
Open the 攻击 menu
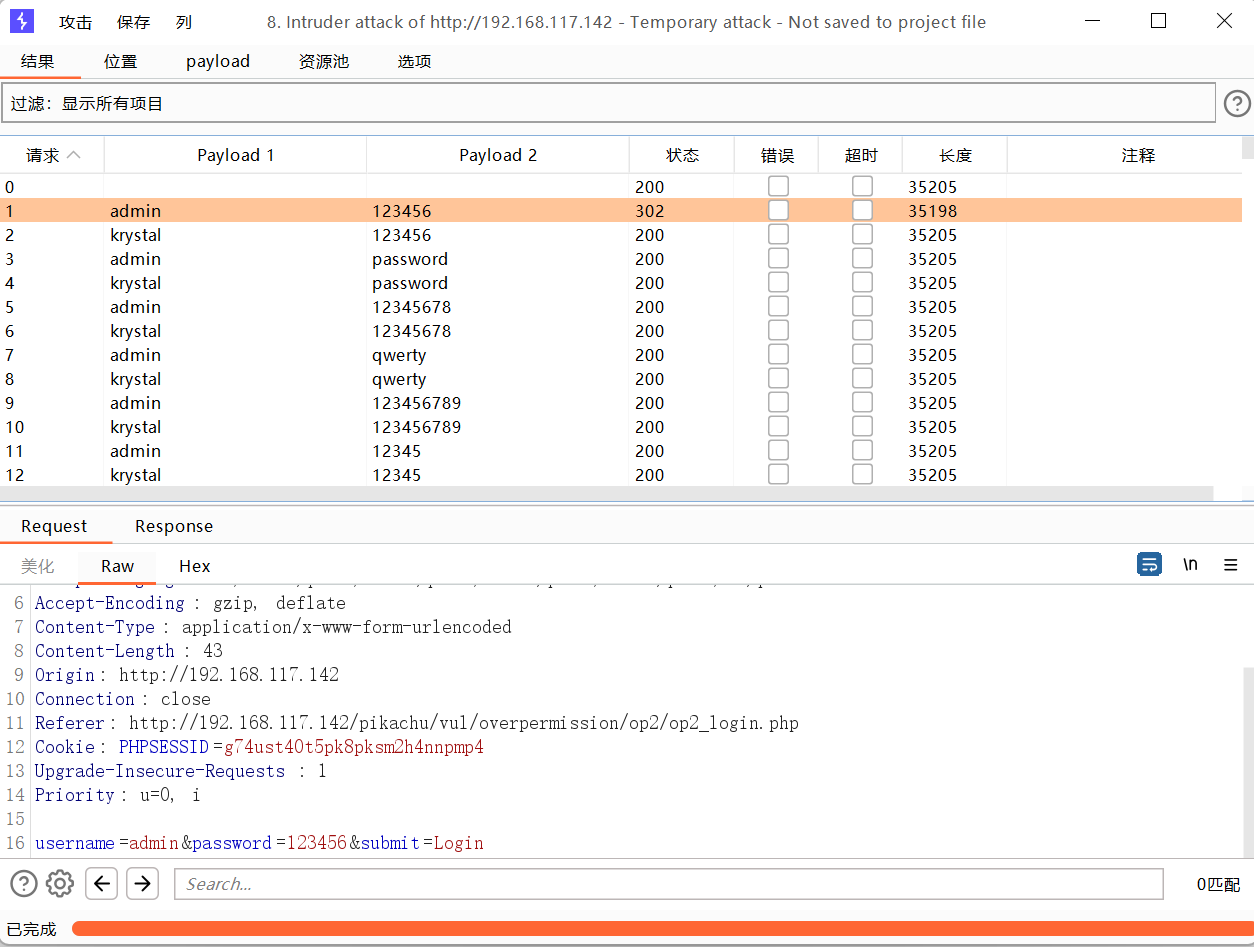click(76, 22)
